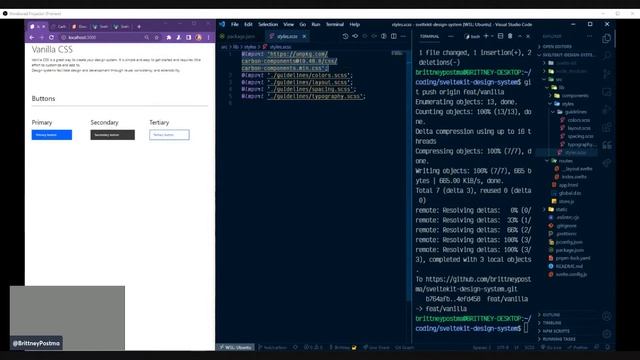Open the Search activity bar icon

(x=607, y=56)
